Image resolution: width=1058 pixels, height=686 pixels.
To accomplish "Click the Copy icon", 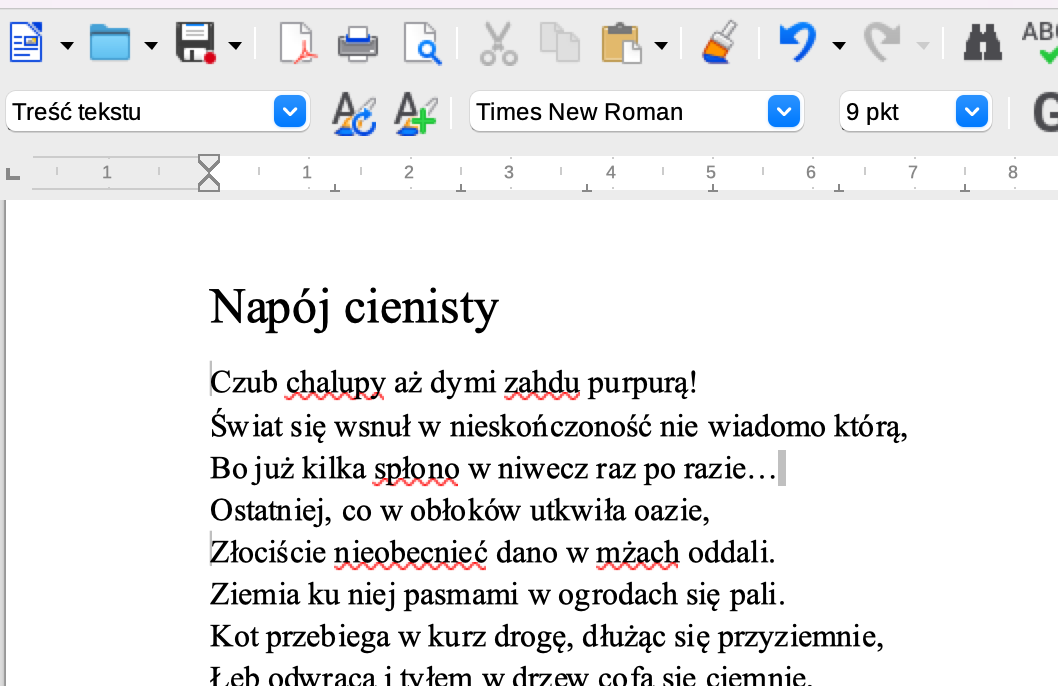I will (x=559, y=43).
